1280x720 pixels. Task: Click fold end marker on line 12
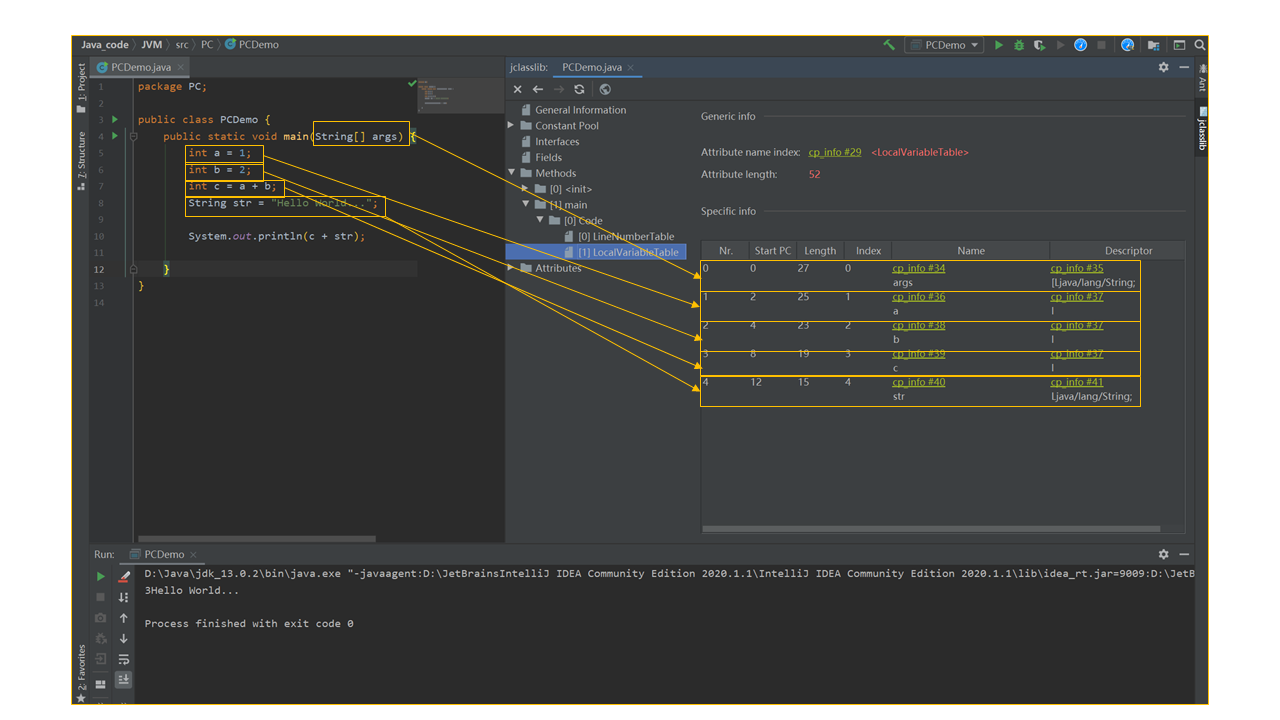point(133,269)
